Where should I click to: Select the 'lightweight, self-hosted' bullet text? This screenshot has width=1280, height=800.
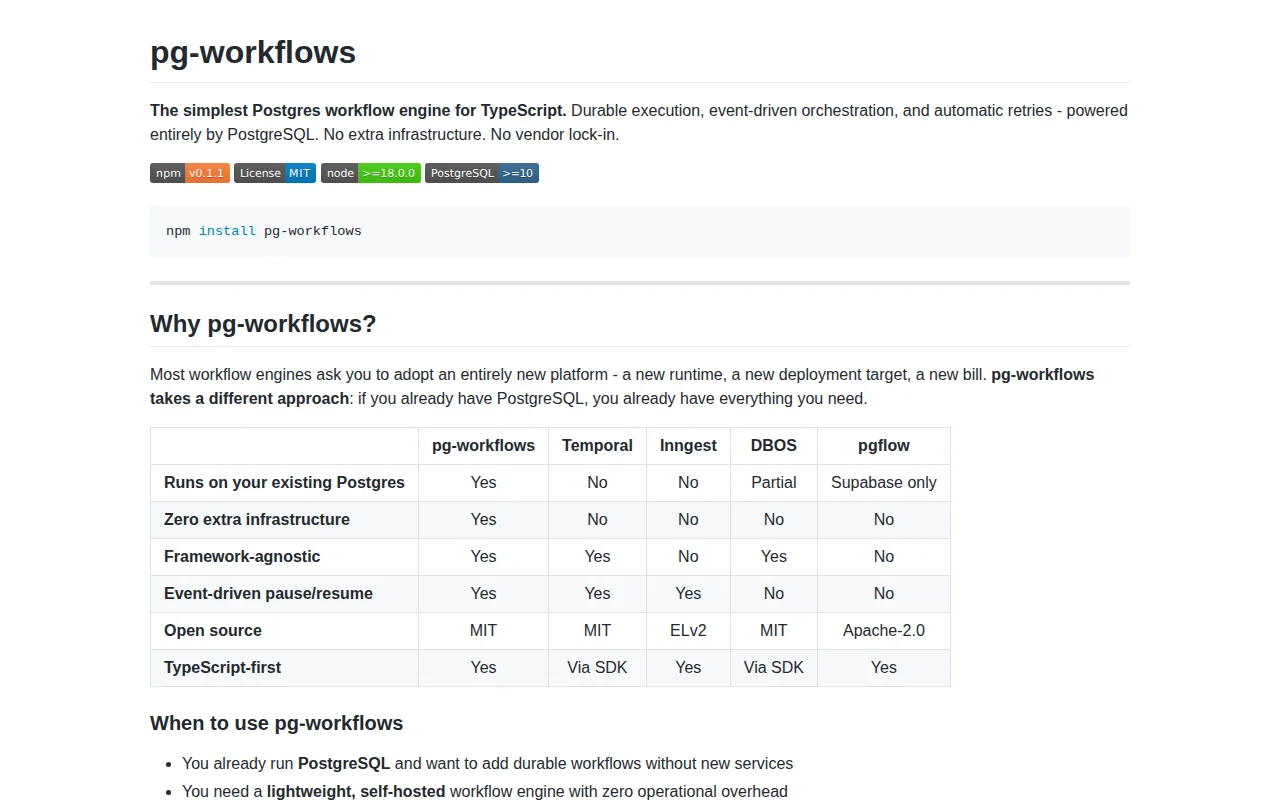(356, 792)
